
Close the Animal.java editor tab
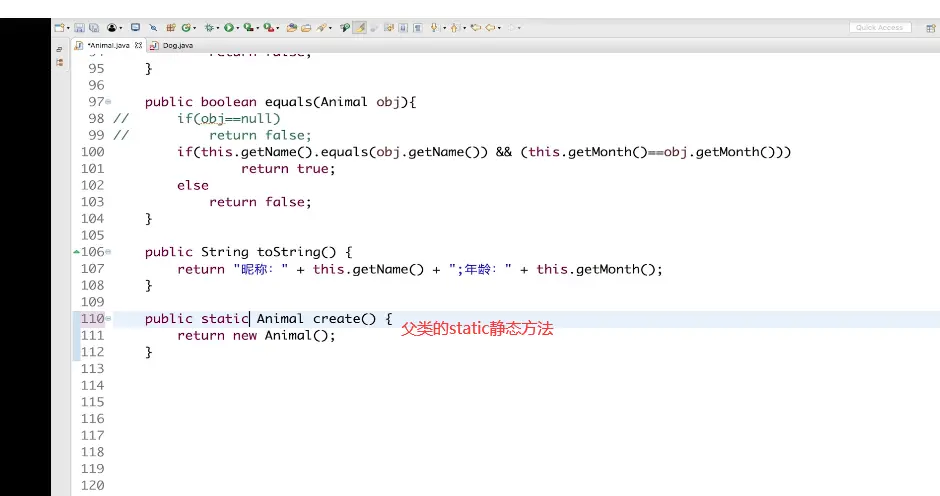point(138,45)
